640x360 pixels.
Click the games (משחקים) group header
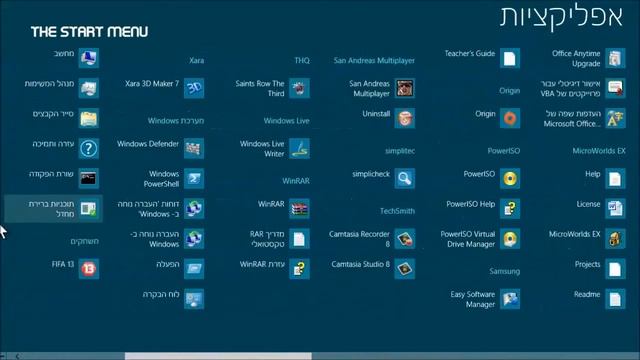pyautogui.click(x=84, y=241)
